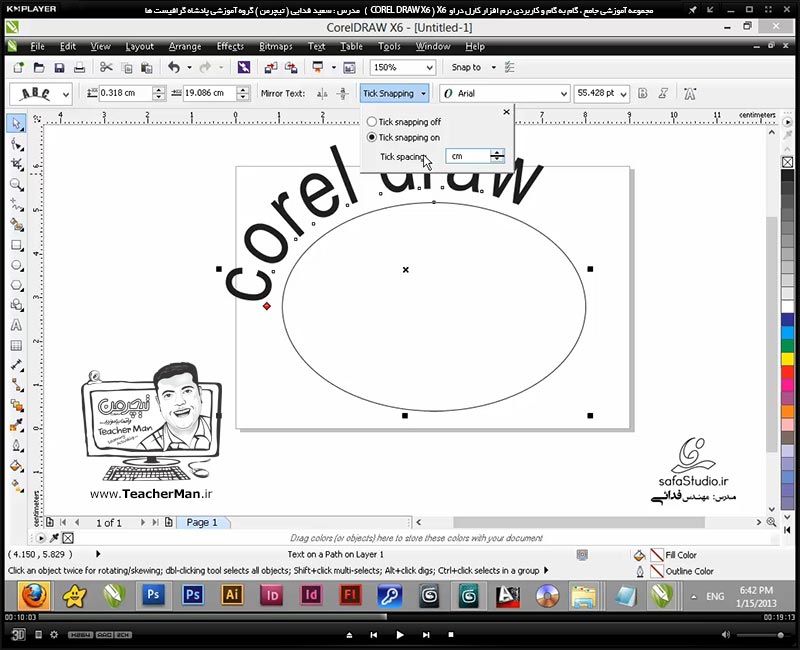Click the Paste clipboard icon
The image size is (800, 650).
[x=147, y=67]
